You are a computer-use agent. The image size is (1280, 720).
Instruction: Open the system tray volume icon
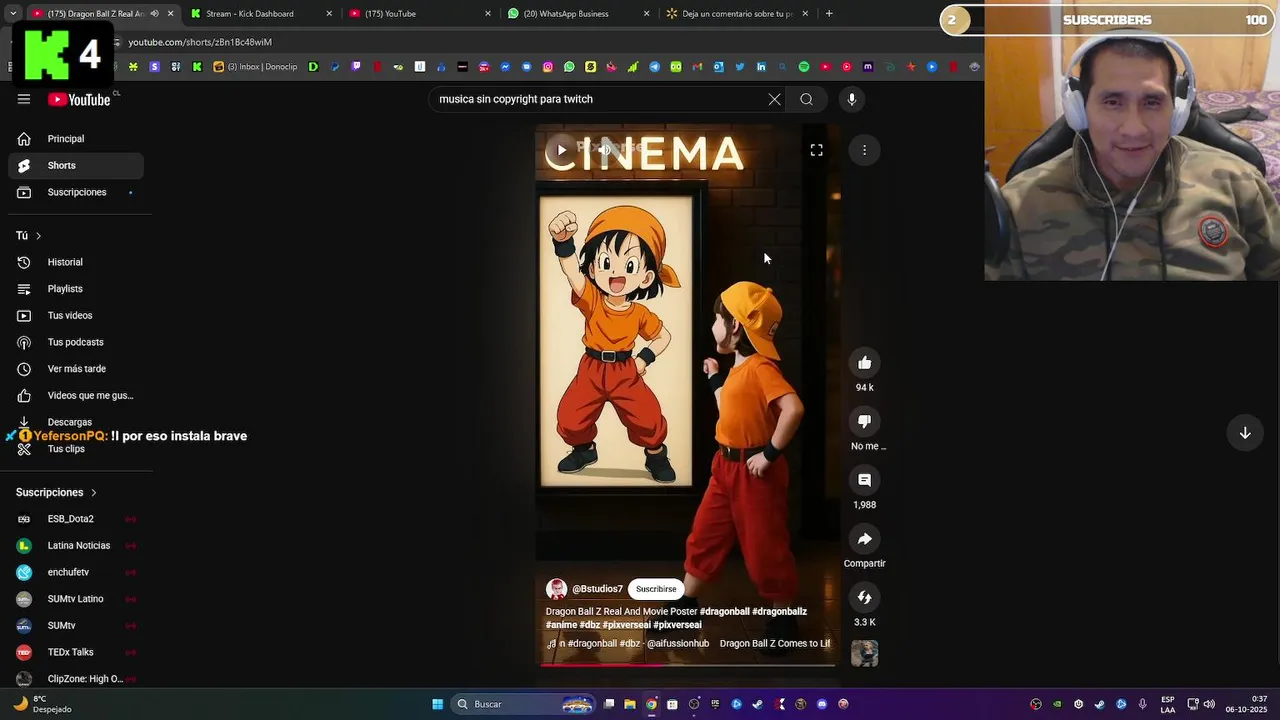click(1209, 704)
